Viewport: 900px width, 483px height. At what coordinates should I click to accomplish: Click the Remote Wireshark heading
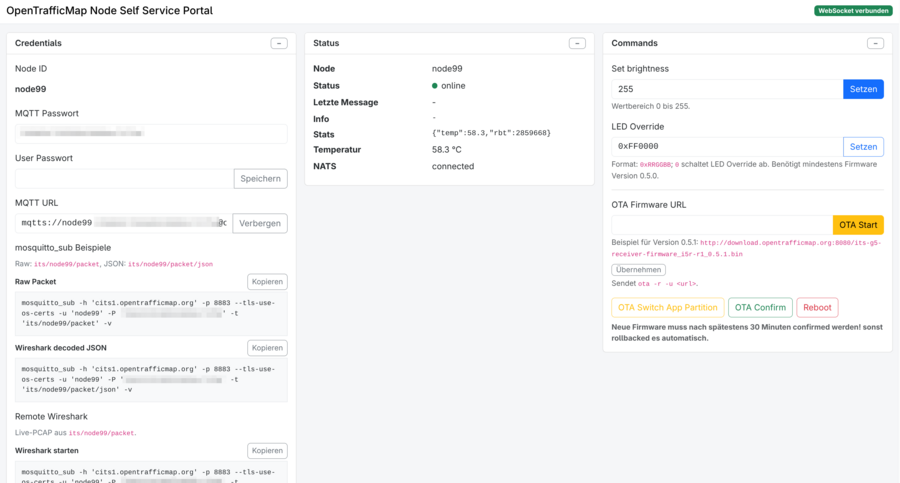tap(51, 417)
